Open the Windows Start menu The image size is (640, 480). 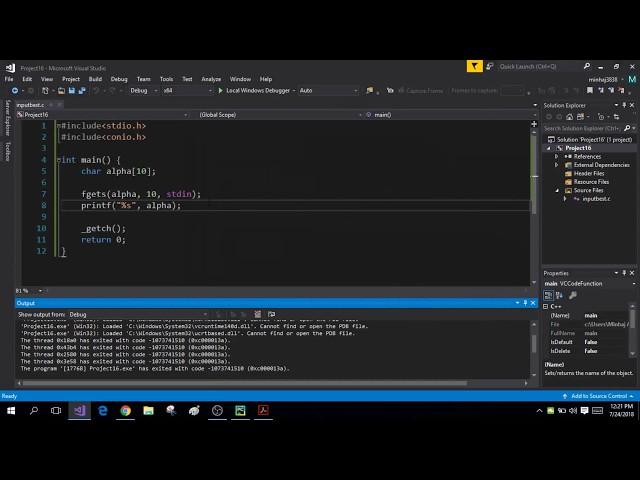(x=11, y=411)
